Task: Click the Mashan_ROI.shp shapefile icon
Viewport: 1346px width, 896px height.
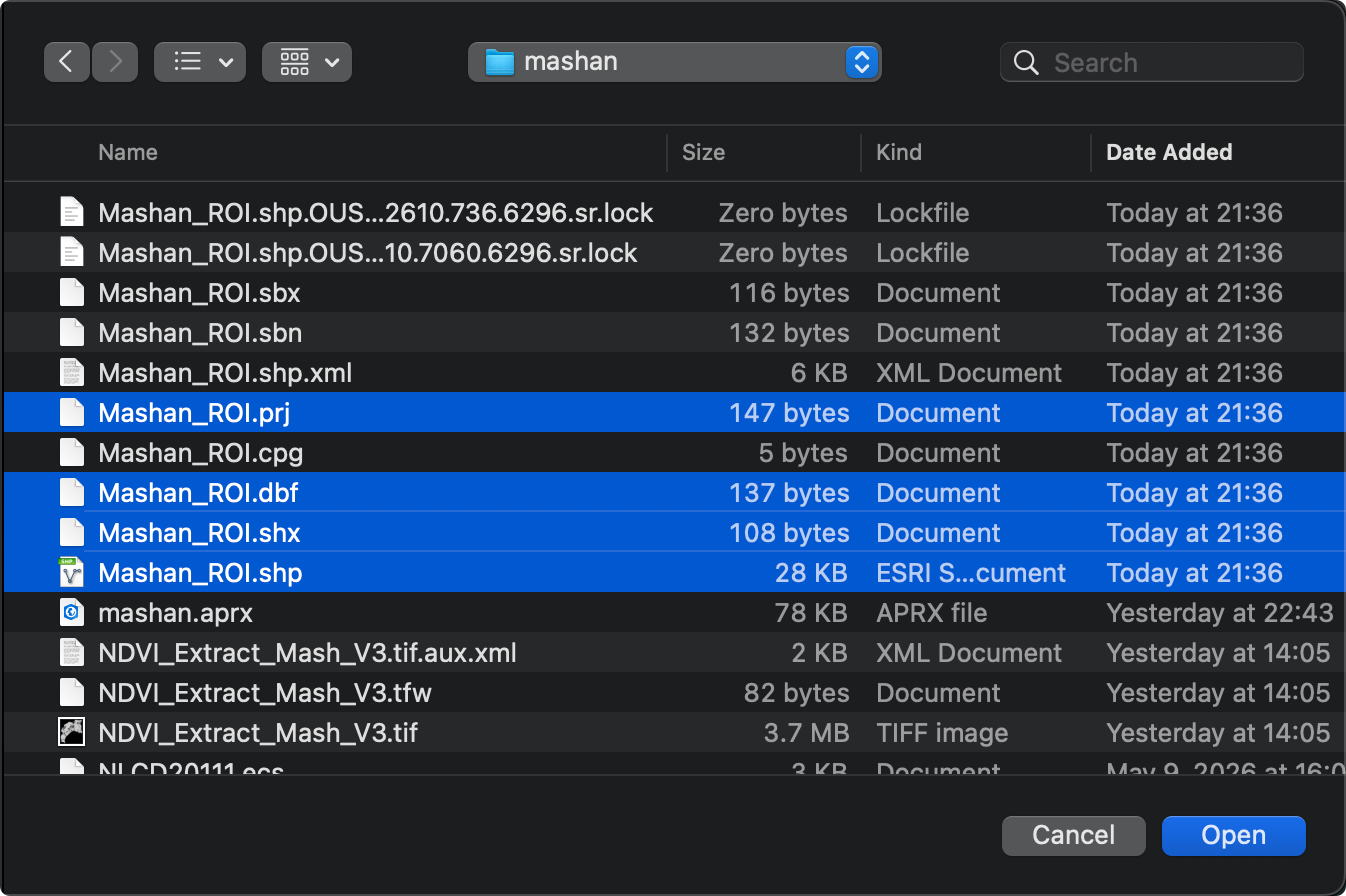Action: click(70, 573)
